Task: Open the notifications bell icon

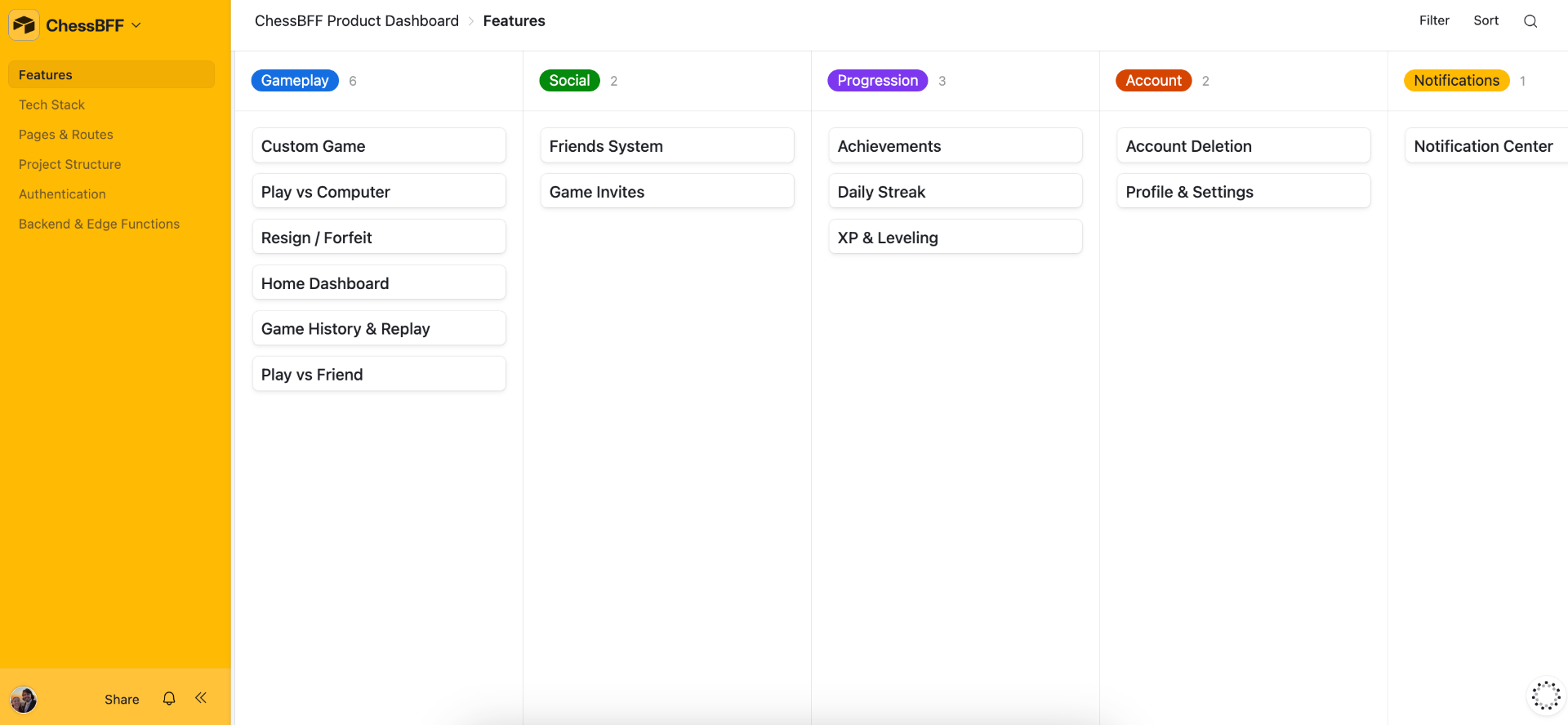Action: tap(169, 699)
